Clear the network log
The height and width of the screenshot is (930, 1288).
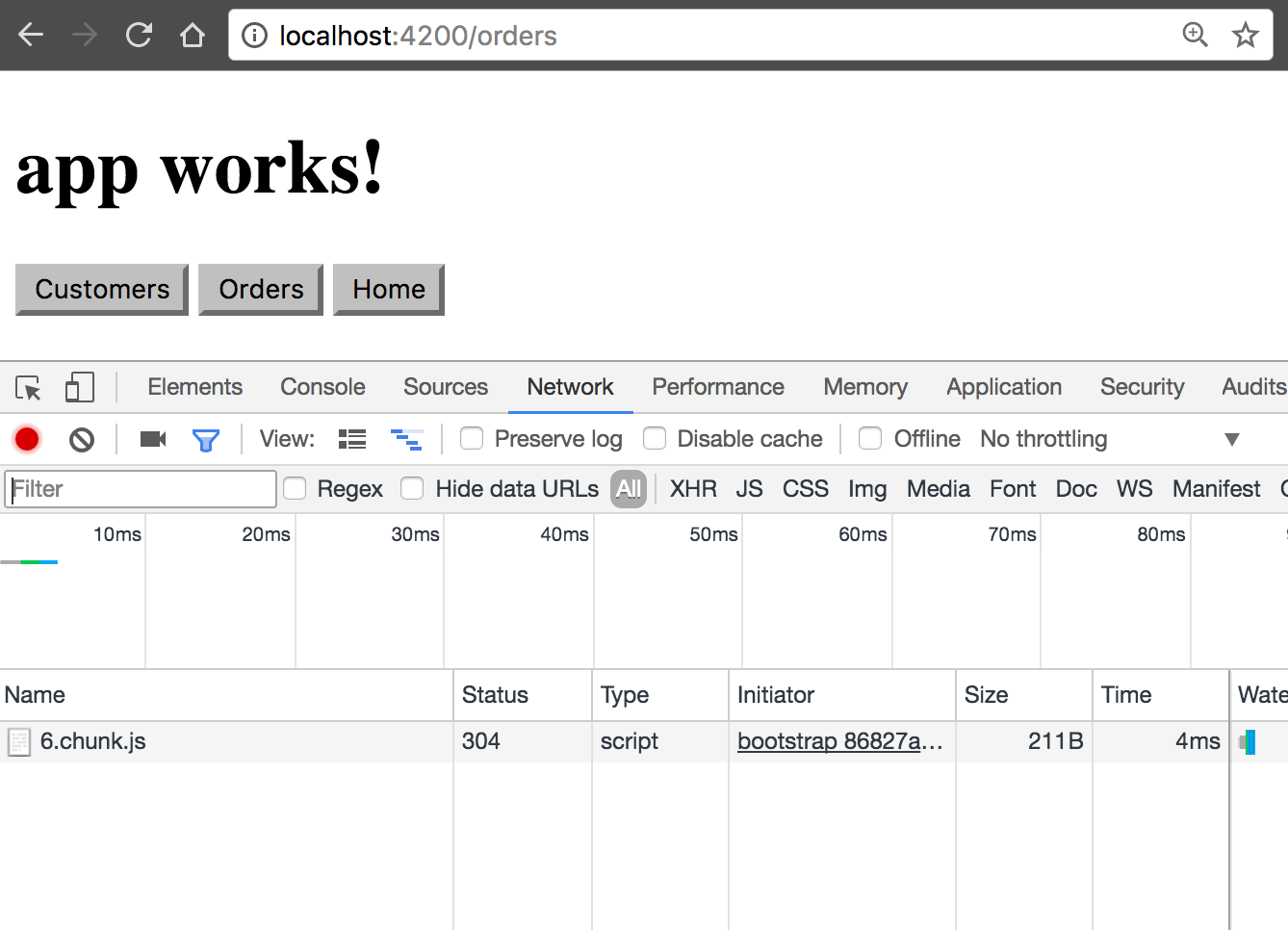pyautogui.click(x=82, y=440)
